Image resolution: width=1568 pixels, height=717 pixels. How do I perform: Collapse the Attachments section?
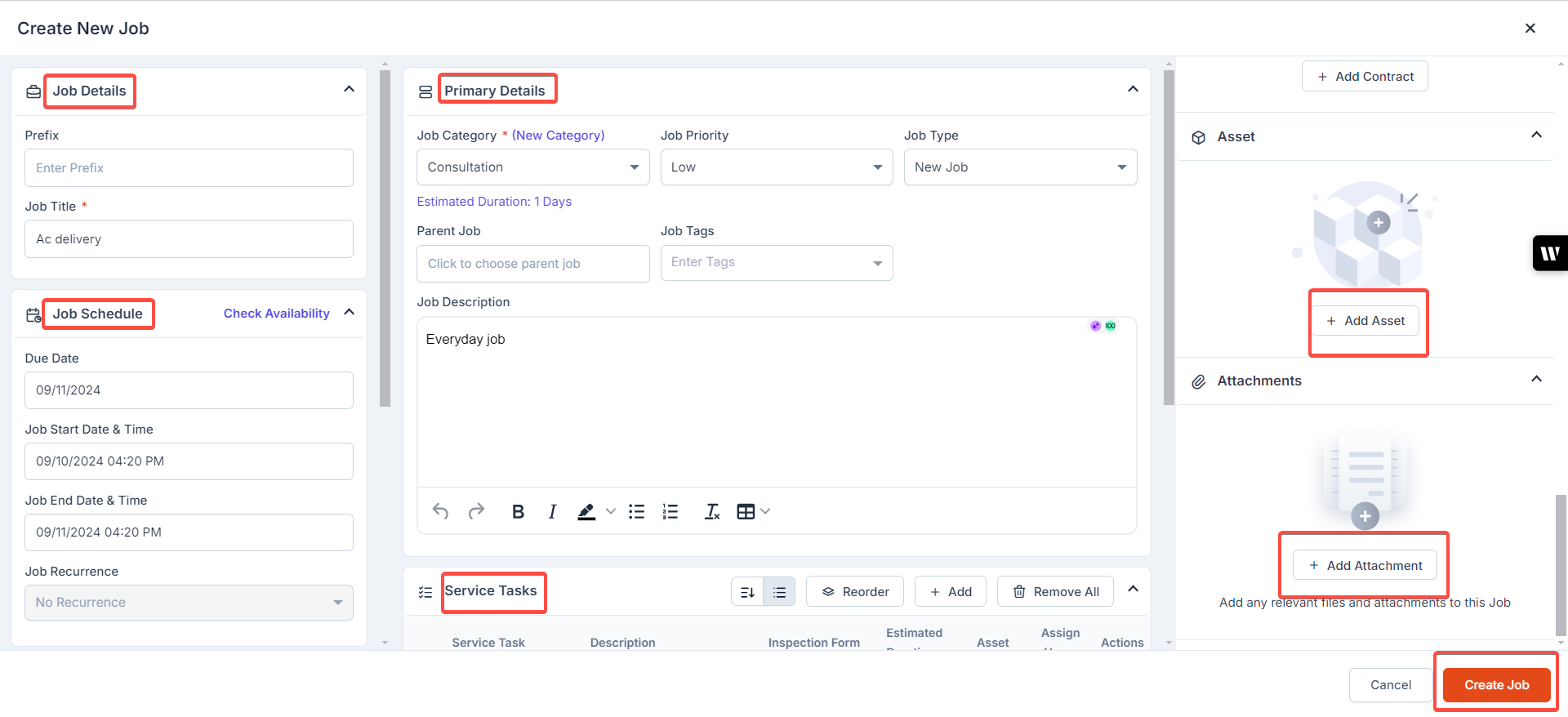pyautogui.click(x=1536, y=380)
